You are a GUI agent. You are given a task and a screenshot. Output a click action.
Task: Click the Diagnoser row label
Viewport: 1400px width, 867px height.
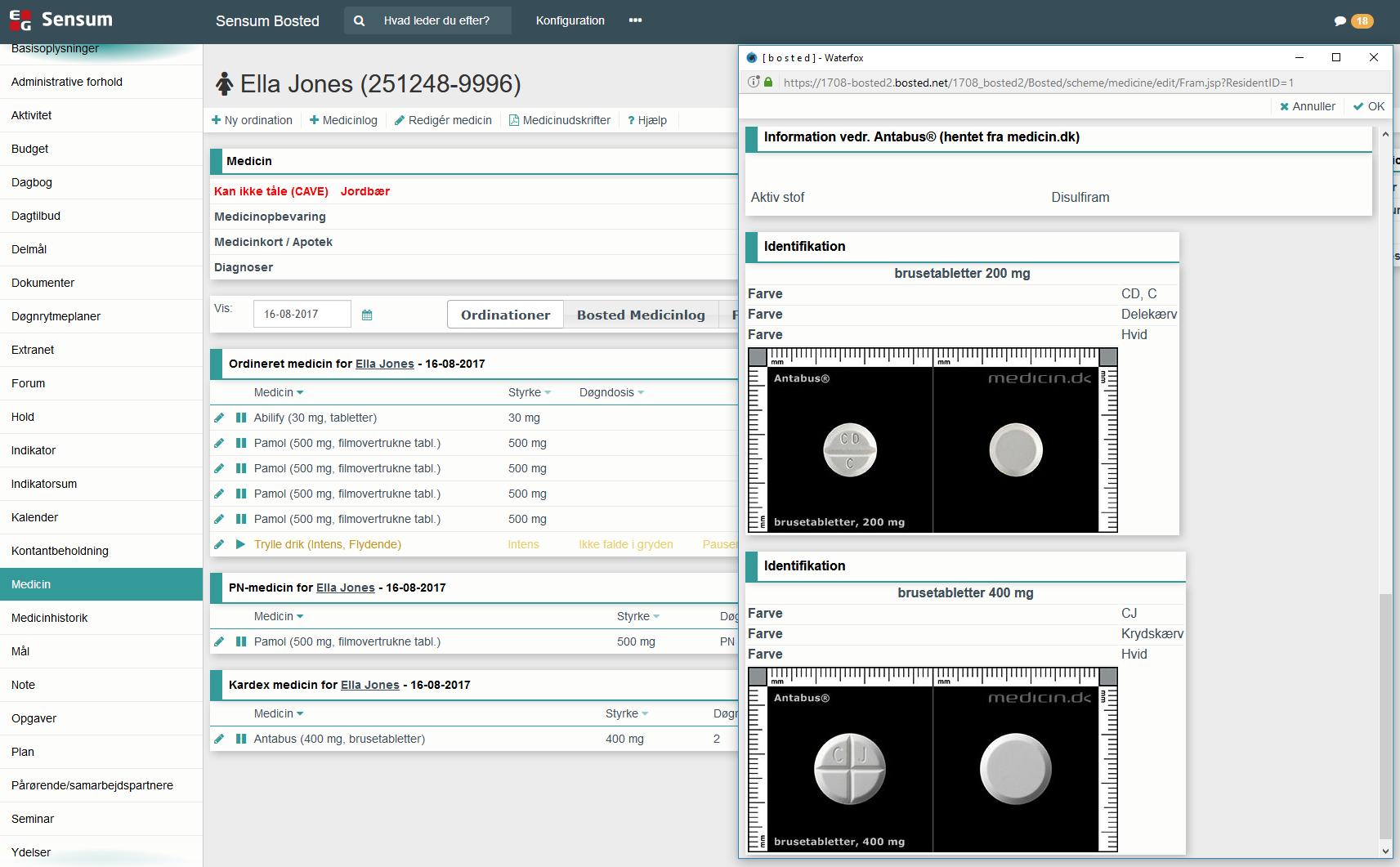[x=244, y=267]
